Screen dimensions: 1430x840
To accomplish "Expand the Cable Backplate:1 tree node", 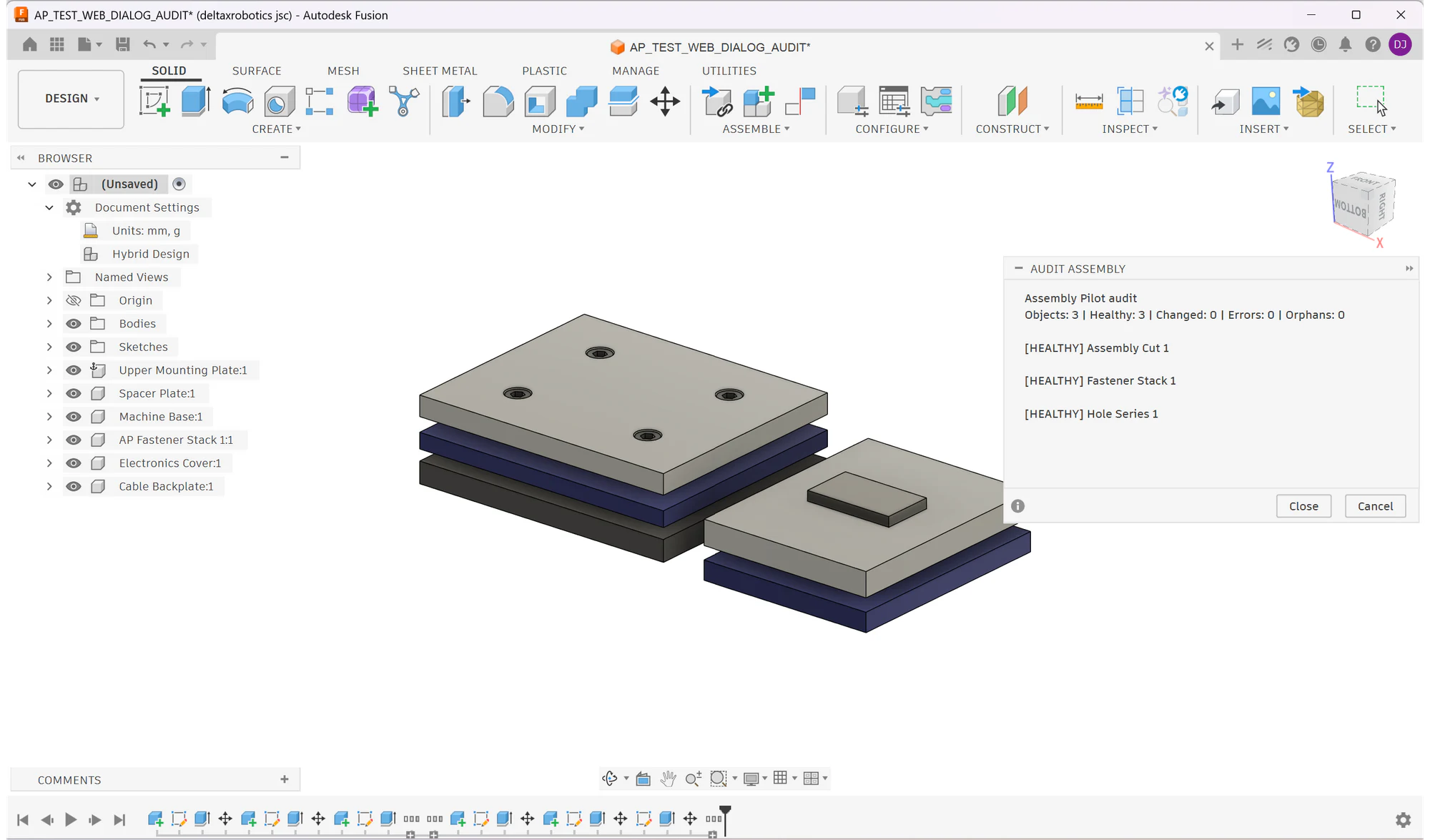I will pyautogui.click(x=49, y=486).
